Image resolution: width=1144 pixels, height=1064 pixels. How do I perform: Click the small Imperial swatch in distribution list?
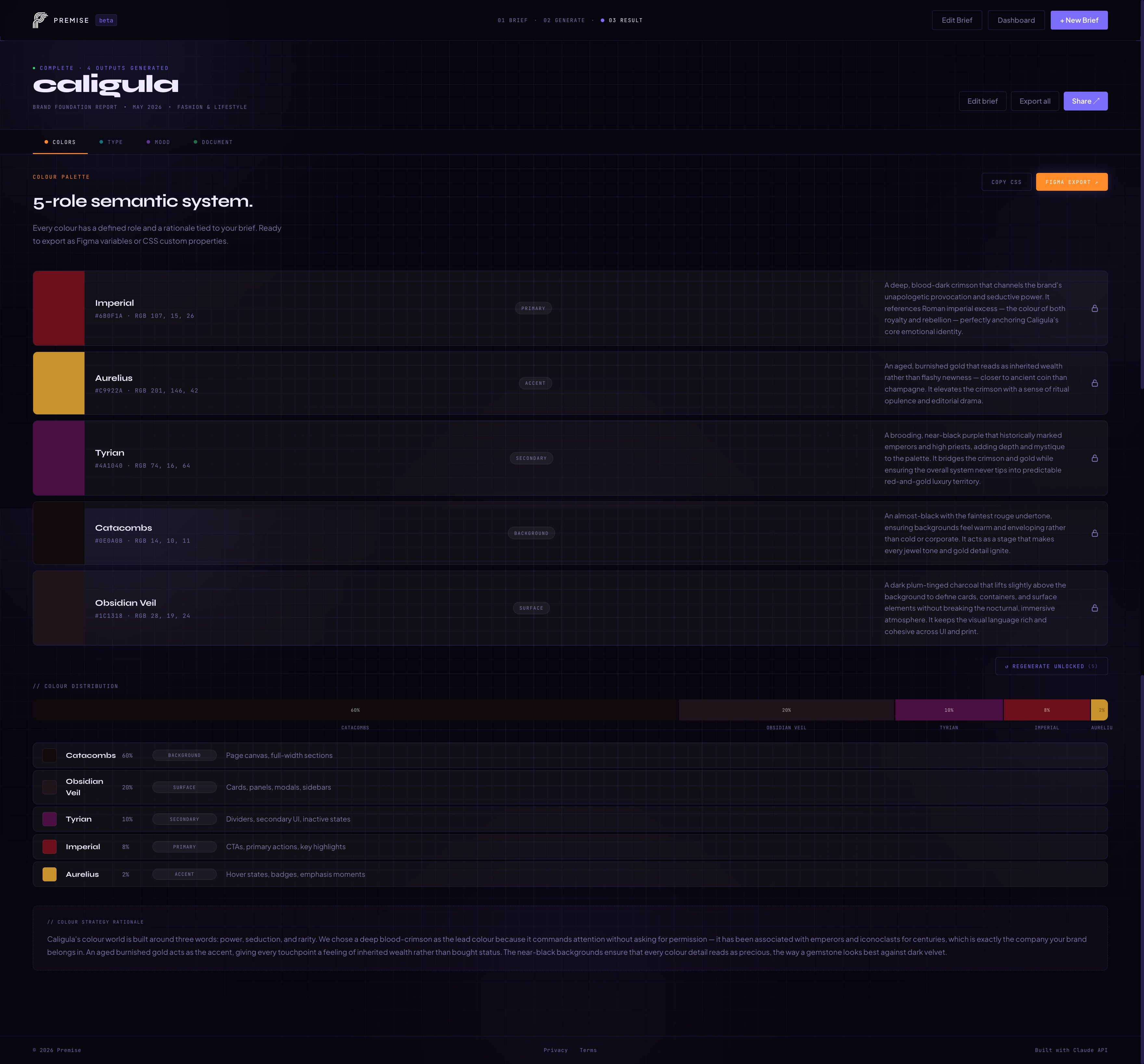[x=49, y=847]
